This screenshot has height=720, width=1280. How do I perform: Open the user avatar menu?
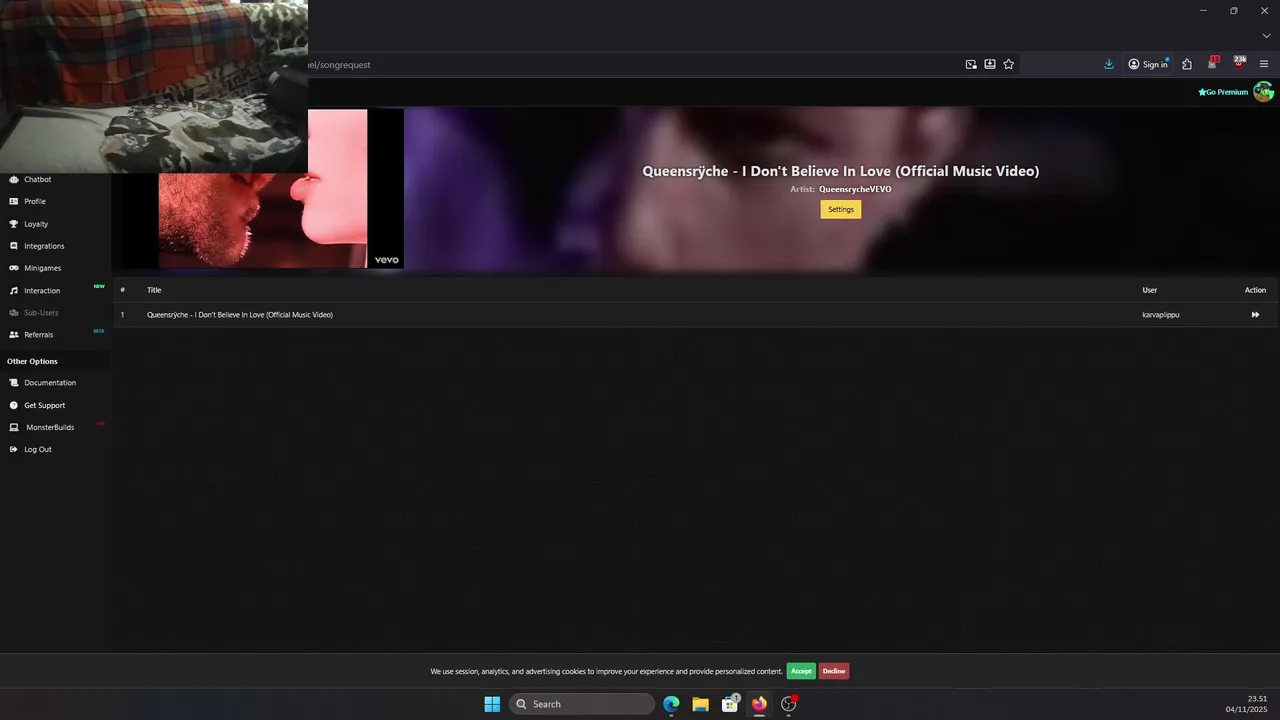click(x=1264, y=92)
